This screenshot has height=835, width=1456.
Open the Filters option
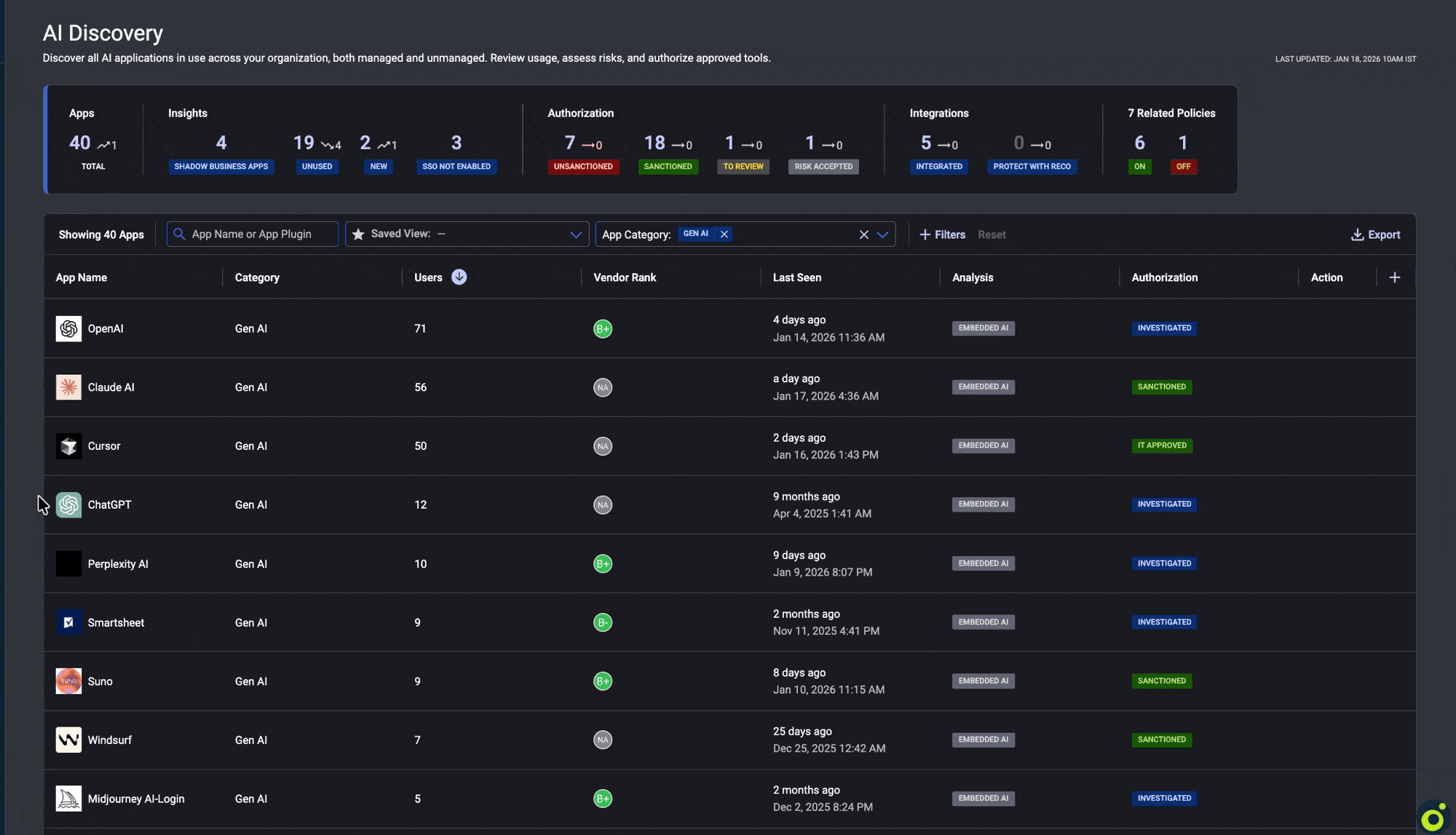point(942,234)
